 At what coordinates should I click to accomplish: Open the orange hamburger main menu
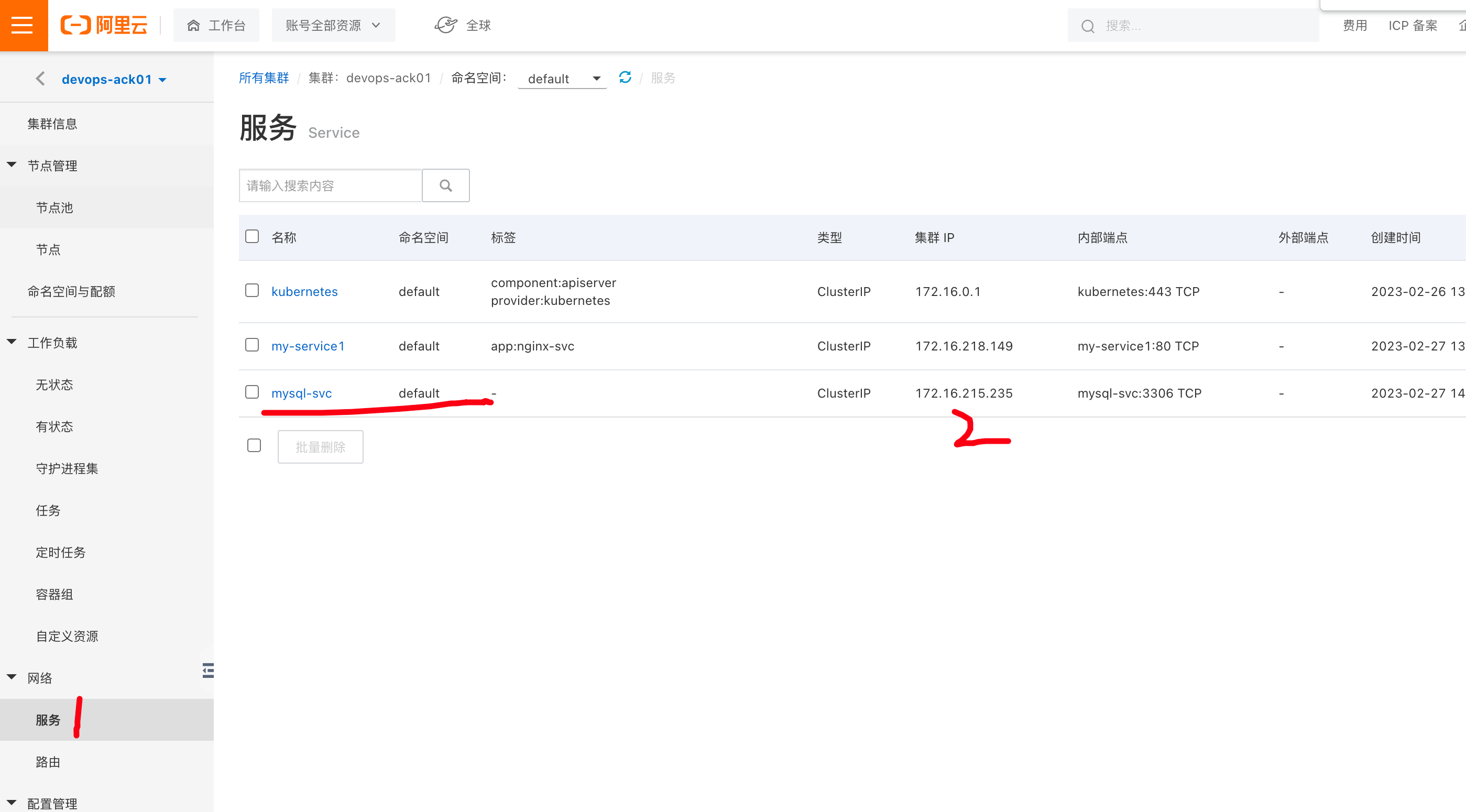click(x=23, y=25)
